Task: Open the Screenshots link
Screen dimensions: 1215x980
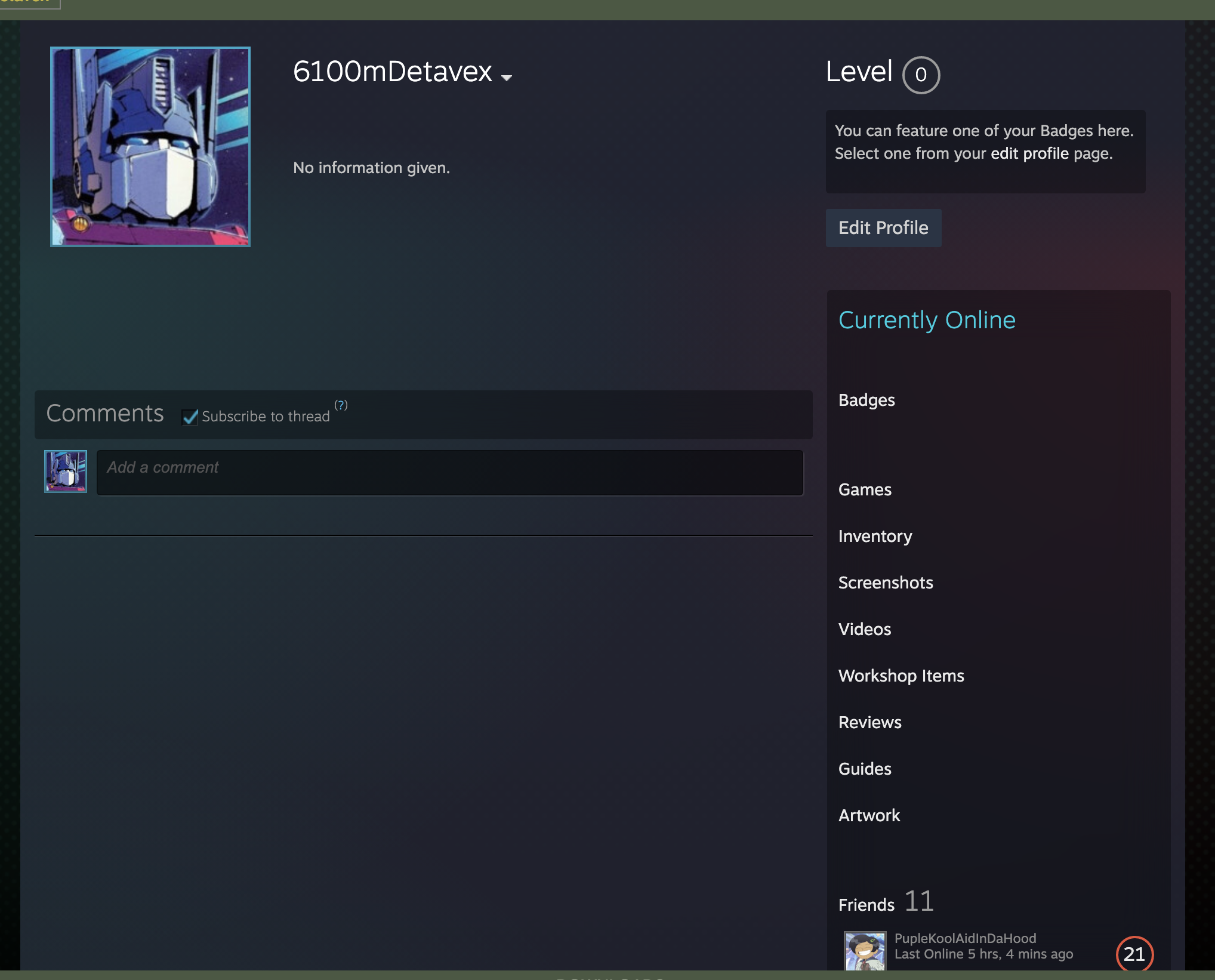Action: tap(886, 583)
